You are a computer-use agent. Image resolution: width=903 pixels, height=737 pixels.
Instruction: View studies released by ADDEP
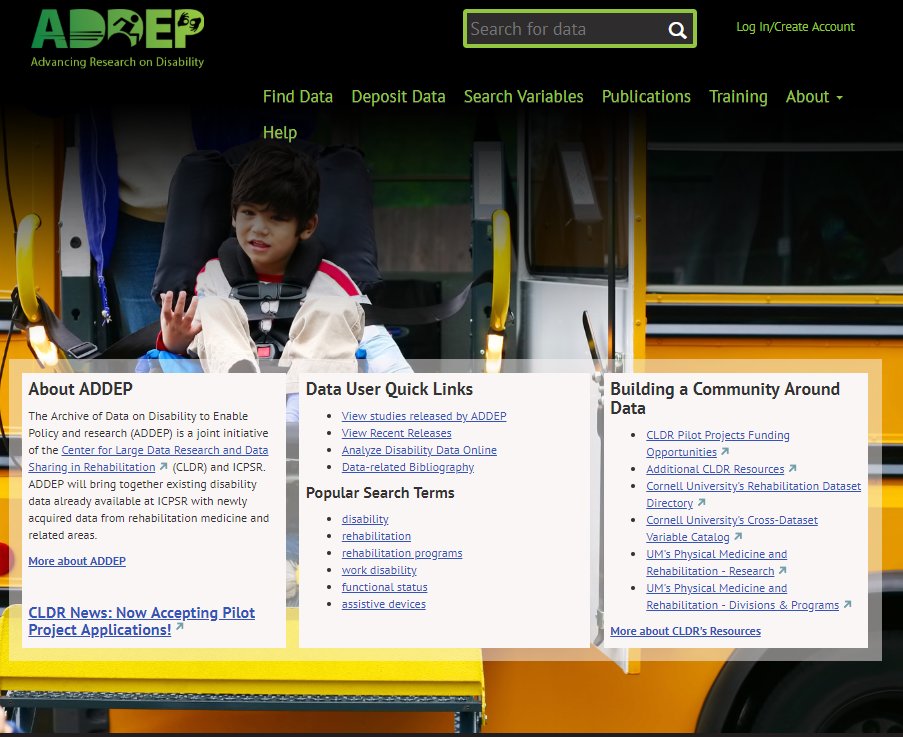click(424, 416)
